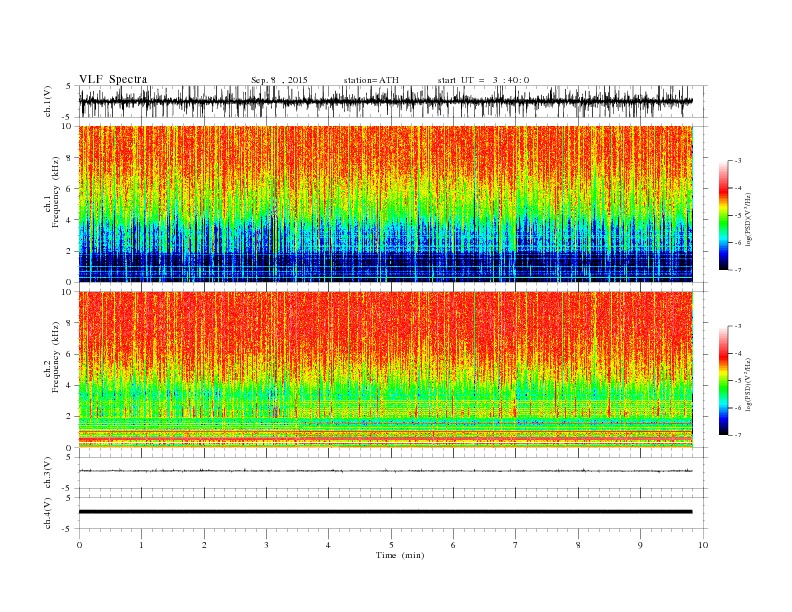Click the "ch.3(V)" axis label
Viewport: 792px width, 612px height.
[48, 473]
